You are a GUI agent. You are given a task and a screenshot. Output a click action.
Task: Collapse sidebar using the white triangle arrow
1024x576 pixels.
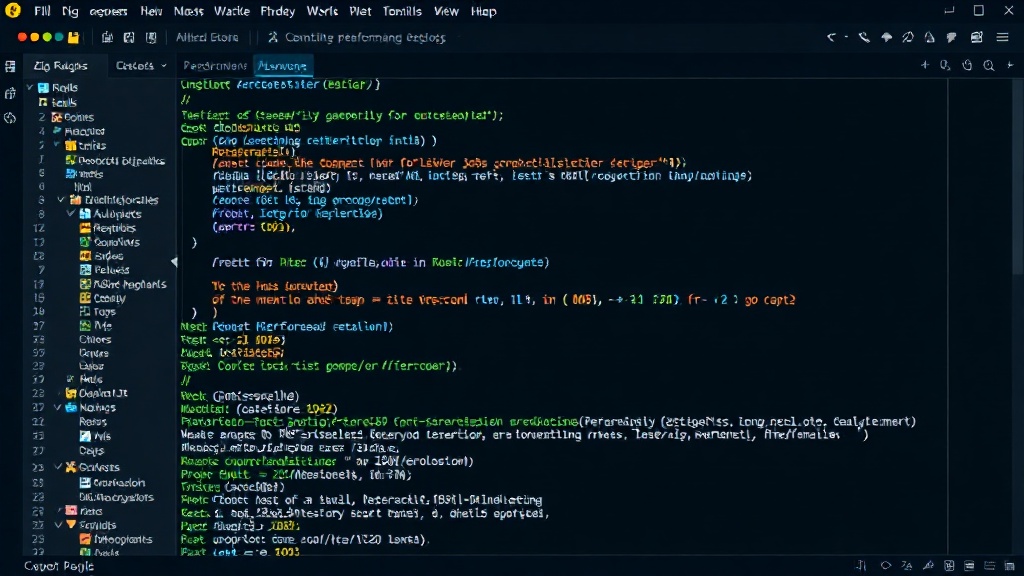[174, 261]
